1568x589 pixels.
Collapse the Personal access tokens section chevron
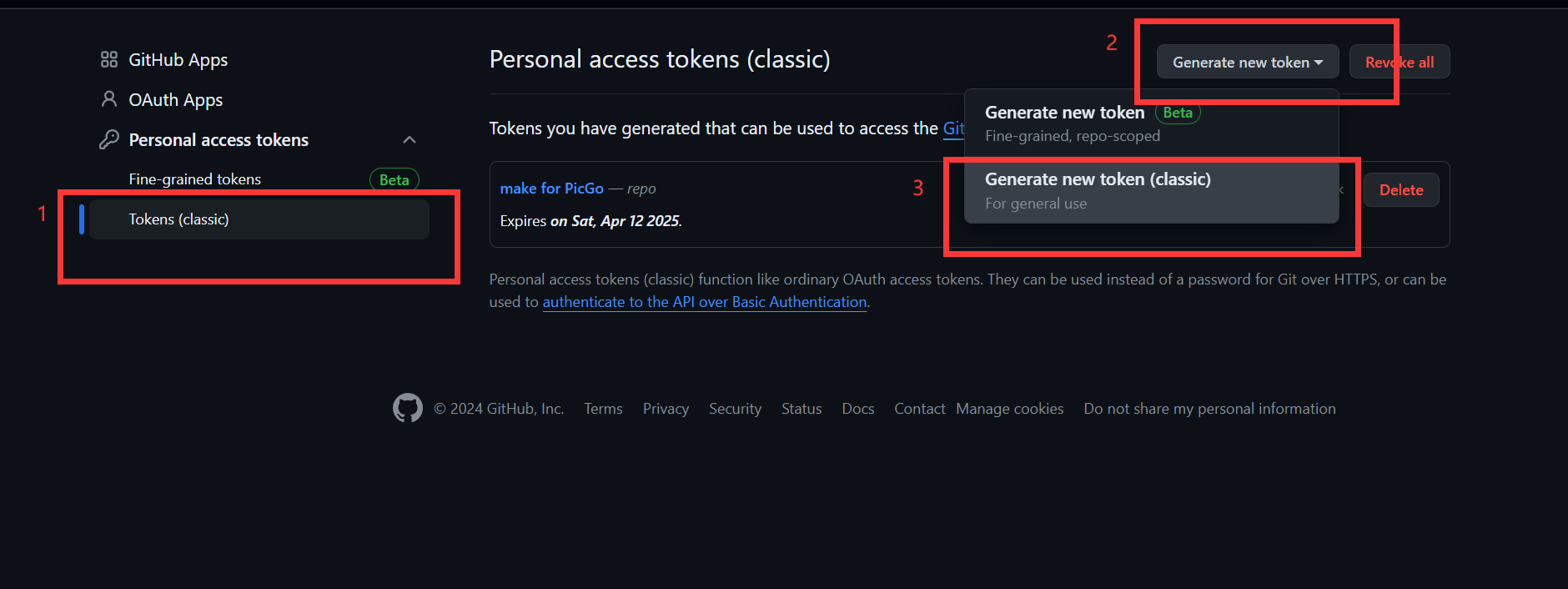(410, 139)
